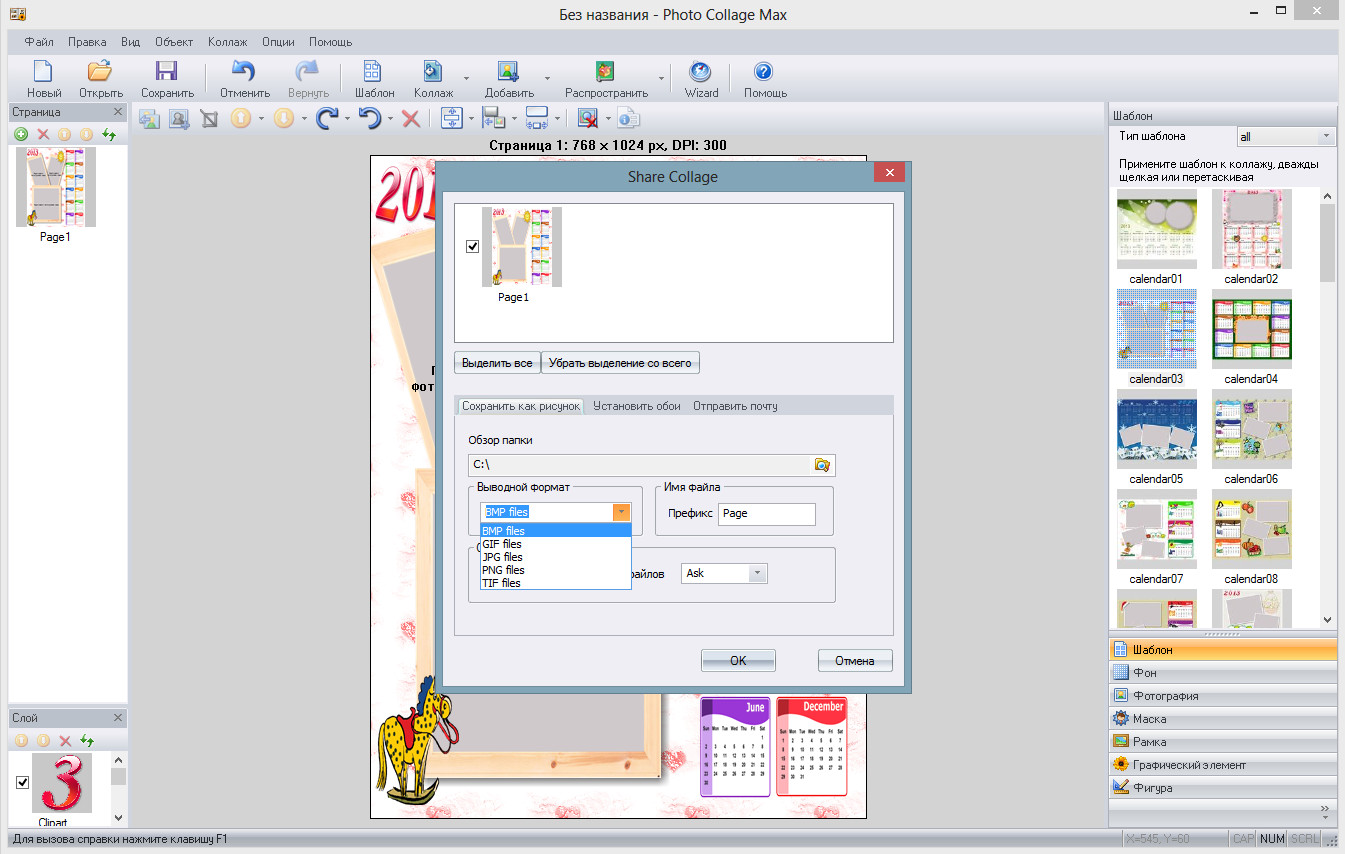1345x854 pixels.
Task: Choose JPG files in the format list
Action: (502, 557)
